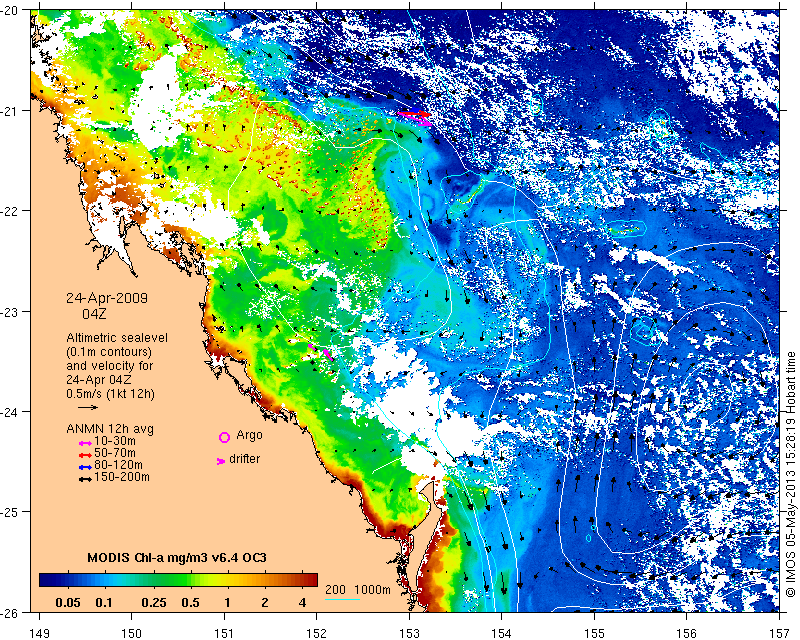Click the time label 04Z
Viewport: 800px width, 640px height.
coord(94,314)
